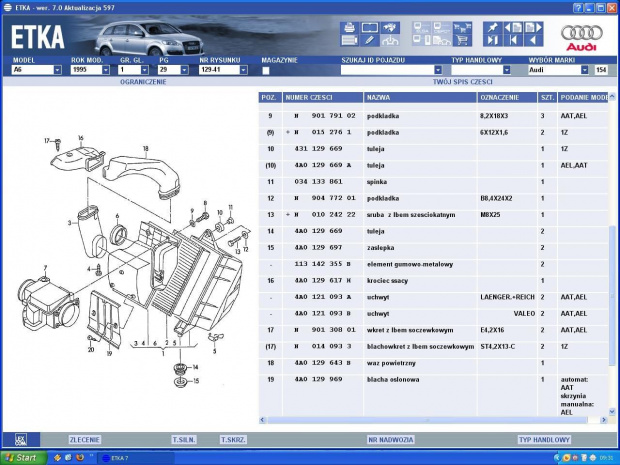Click the documents and car icon

point(442,40)
